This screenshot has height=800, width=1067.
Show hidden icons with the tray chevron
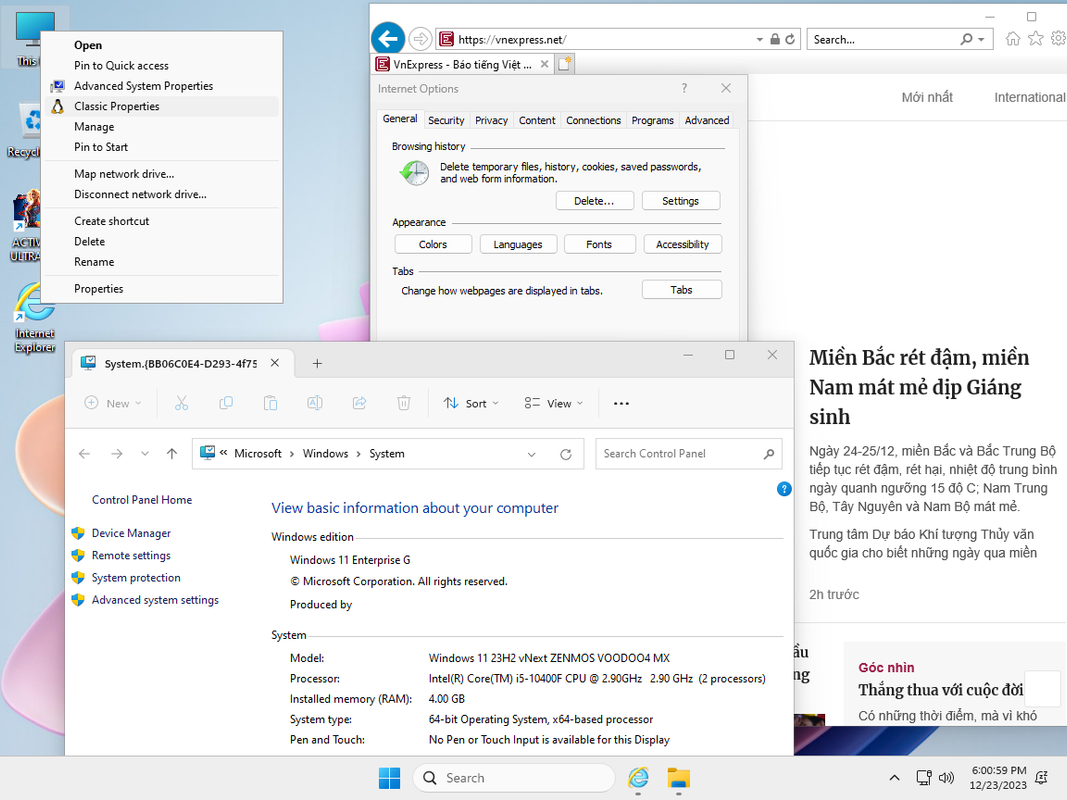(x=895, y=778)
